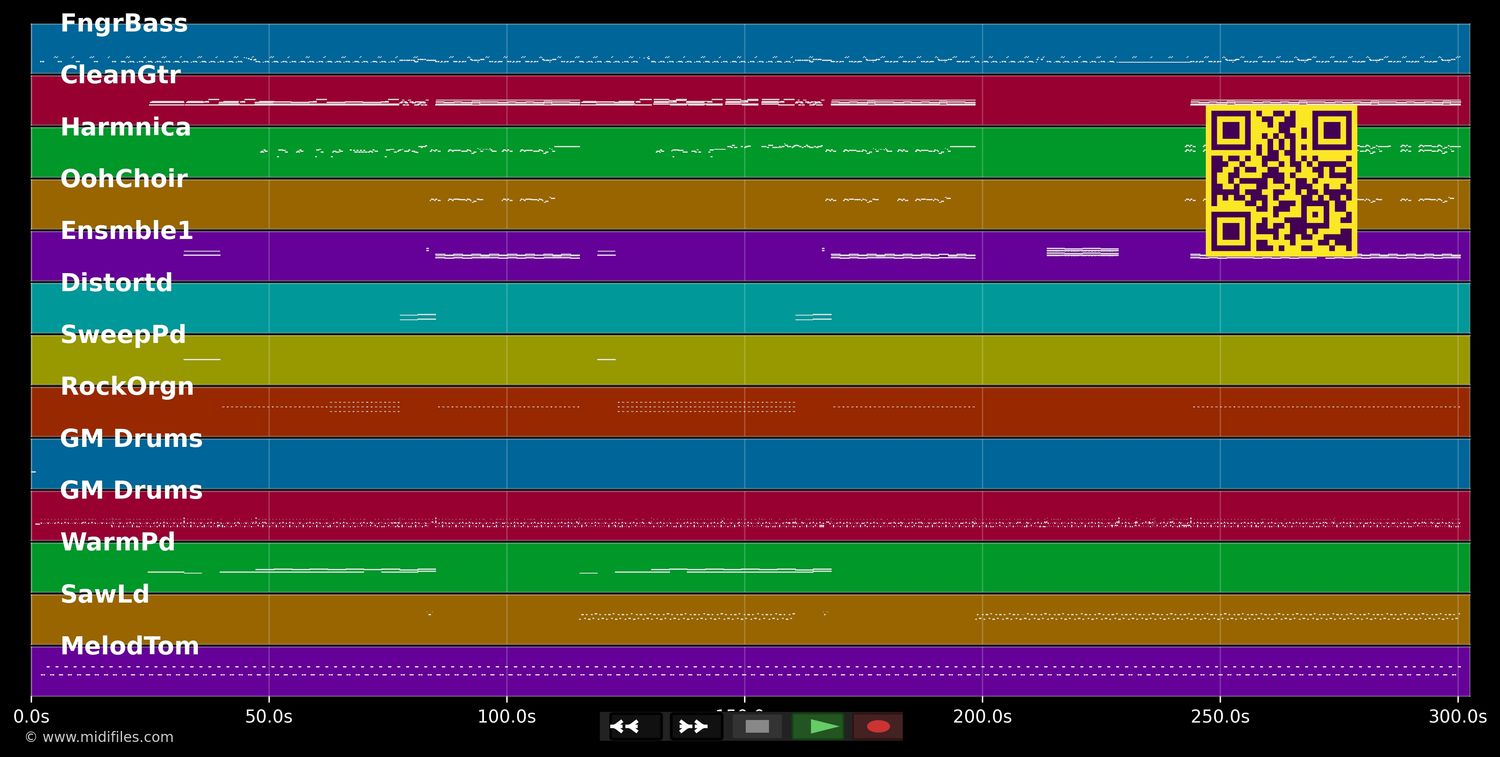
Task: Click the Harmnica track label
Action: point(125,128)
